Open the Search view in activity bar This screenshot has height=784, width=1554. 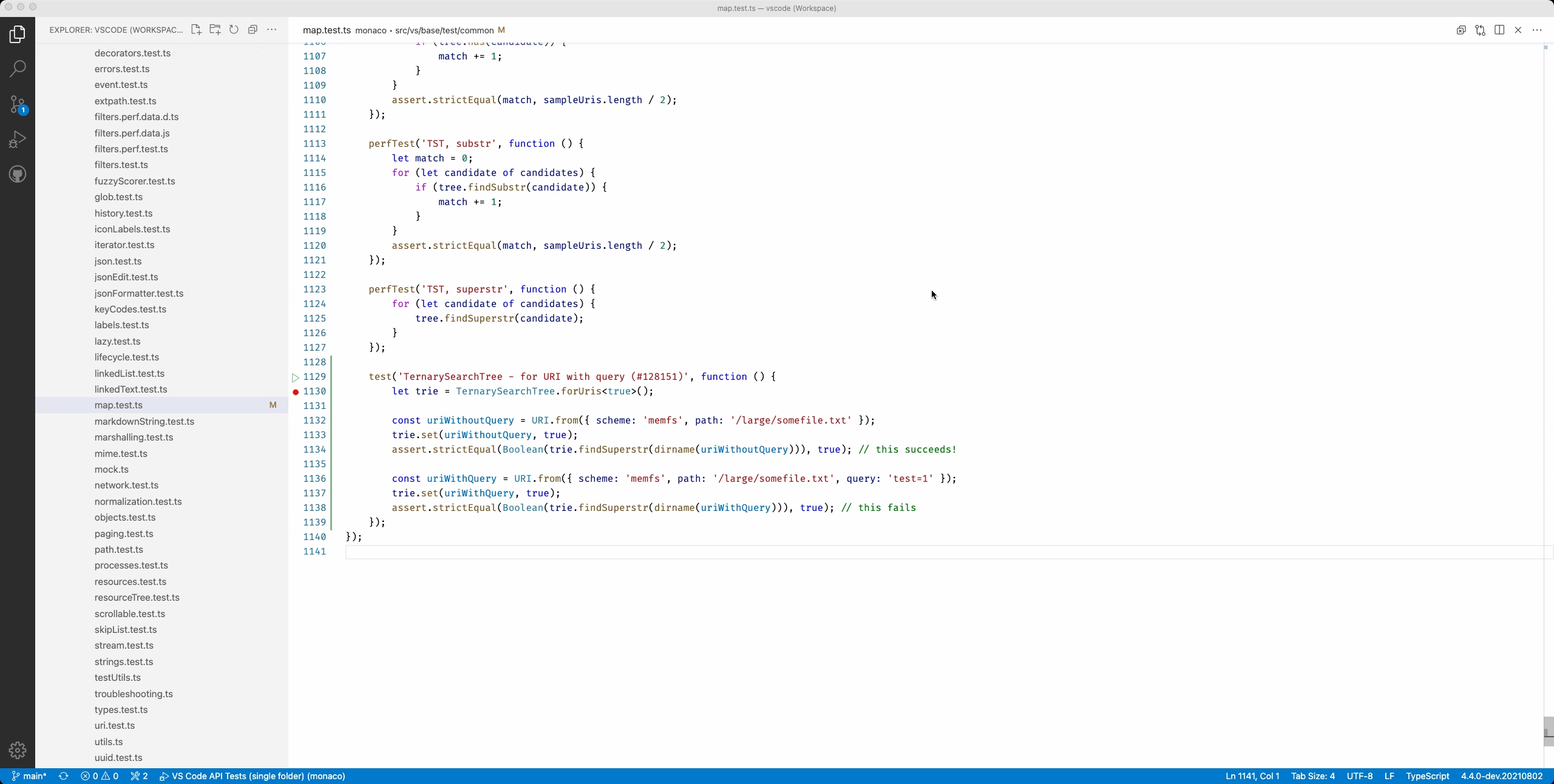[18, 69]
